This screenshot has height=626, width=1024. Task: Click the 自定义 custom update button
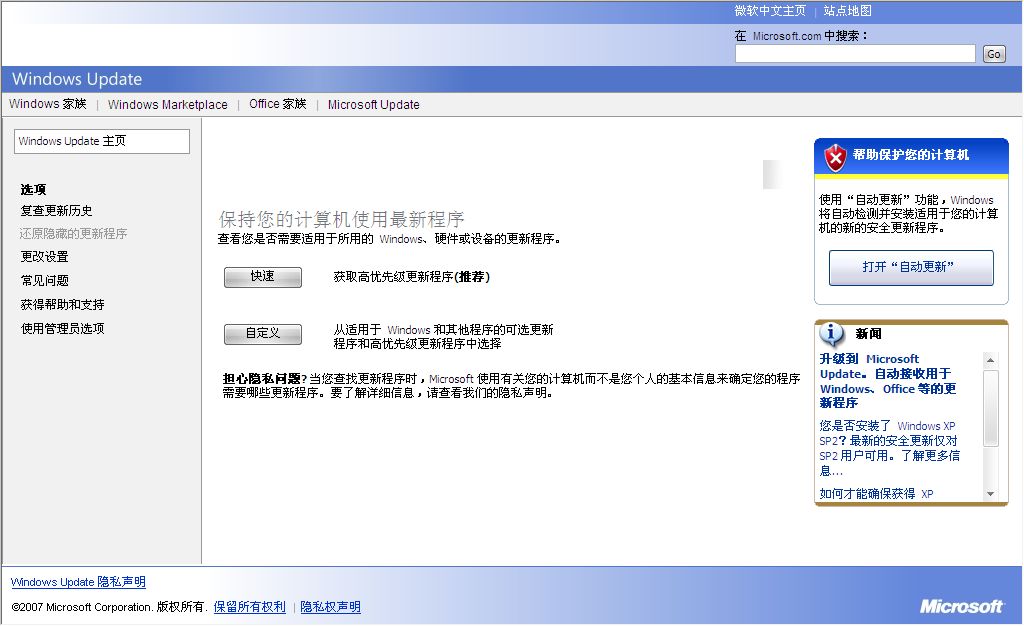click(x=263, y=334)
